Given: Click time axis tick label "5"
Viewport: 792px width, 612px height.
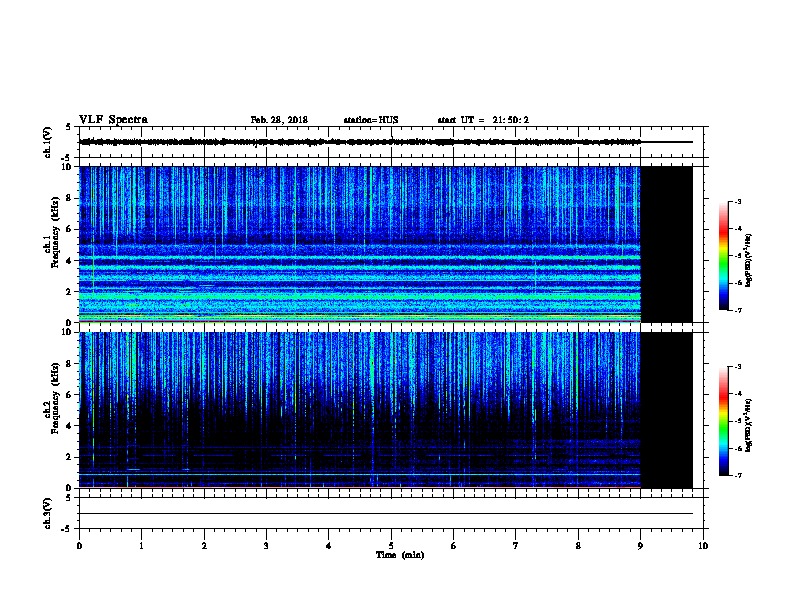Looking at the screenshot, I should tap(391, 546).
